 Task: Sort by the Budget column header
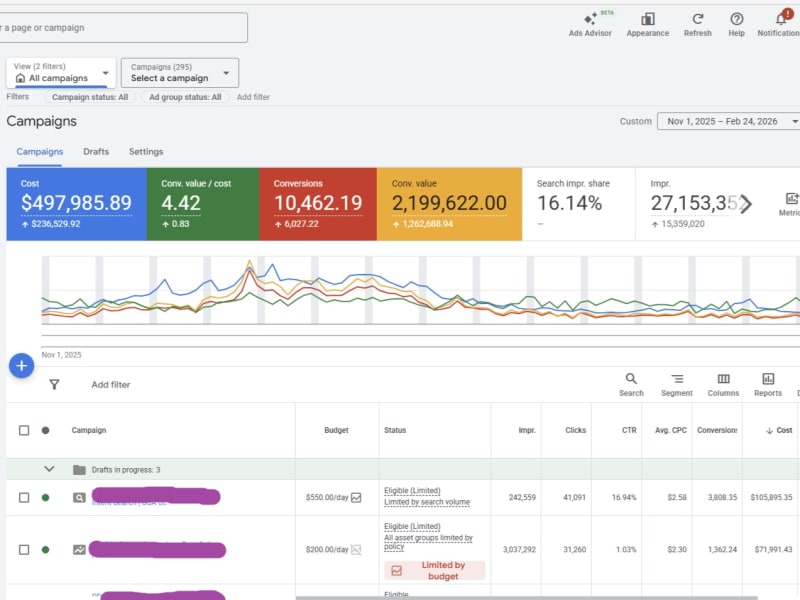pyautogui.click(x=336, y=430)
